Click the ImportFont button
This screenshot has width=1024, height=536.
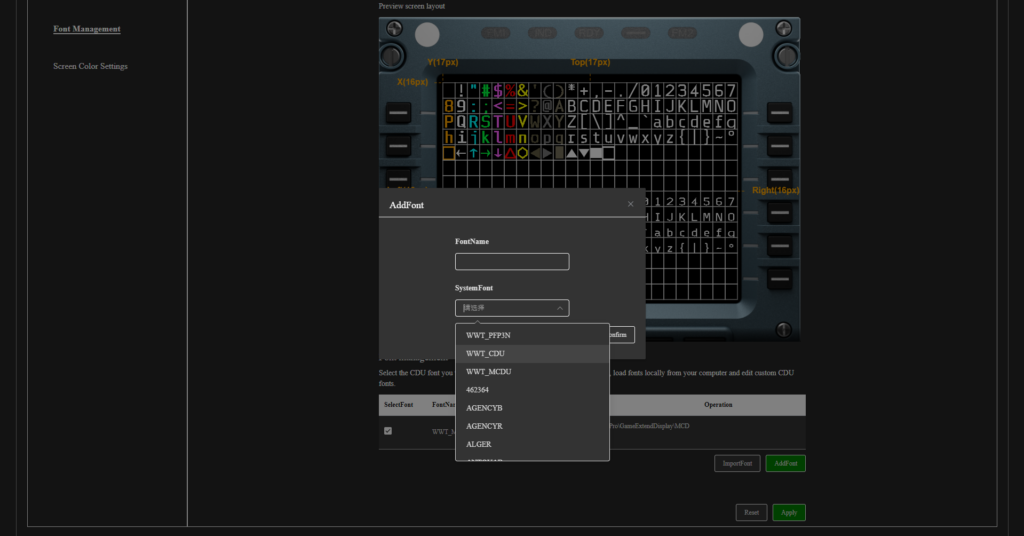[x=737, y=464]
